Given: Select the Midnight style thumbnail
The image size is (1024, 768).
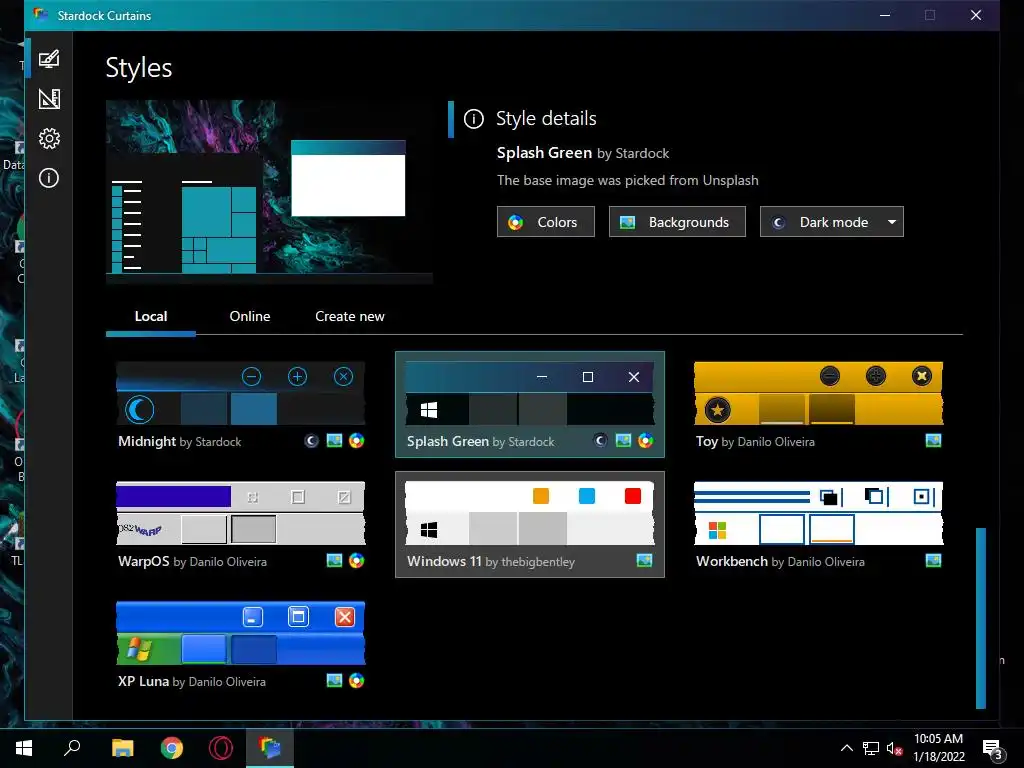Looking at the screenshot, I should 240,393.
